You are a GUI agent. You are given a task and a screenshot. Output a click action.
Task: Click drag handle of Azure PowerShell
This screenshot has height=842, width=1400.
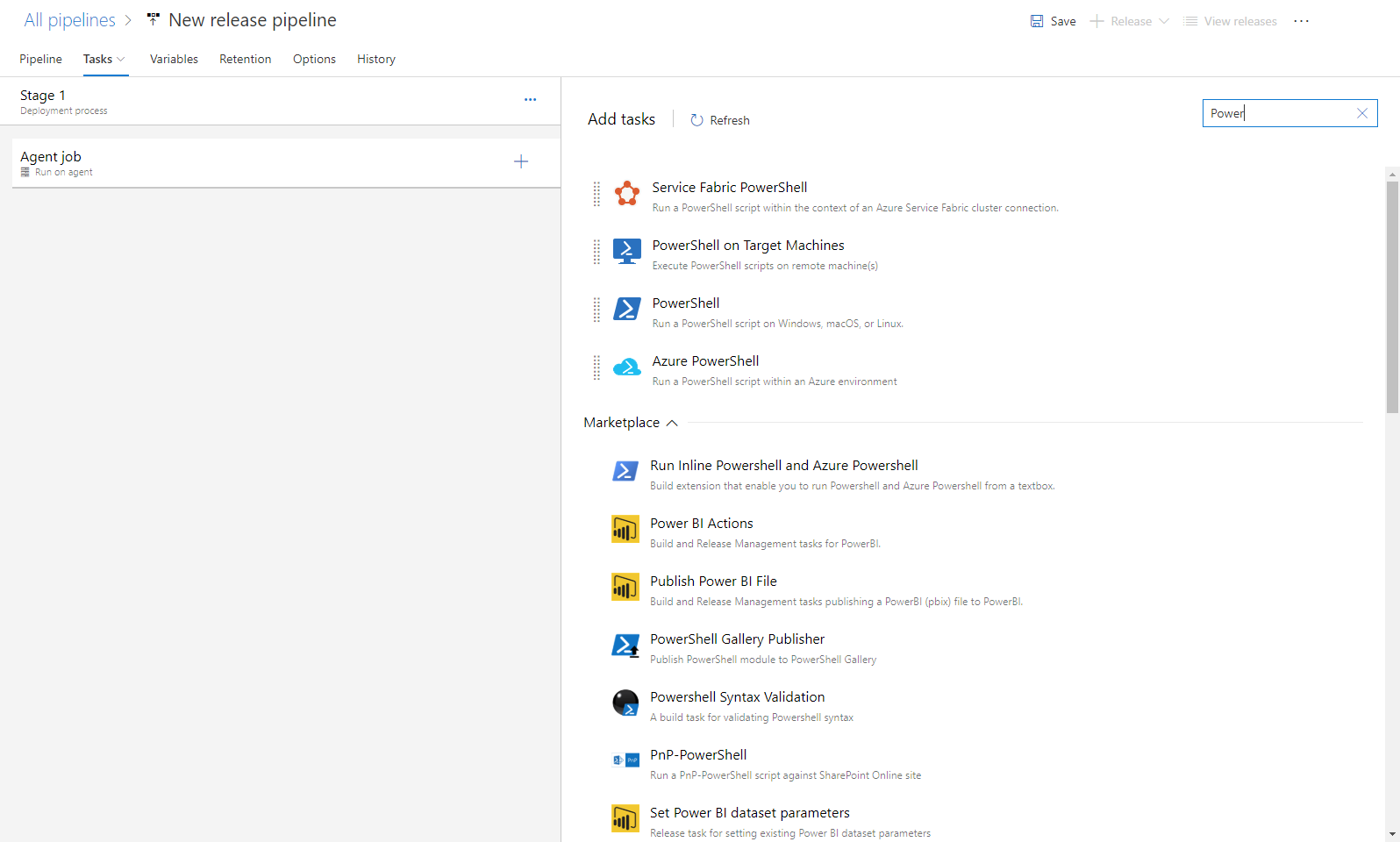[596, 367]
